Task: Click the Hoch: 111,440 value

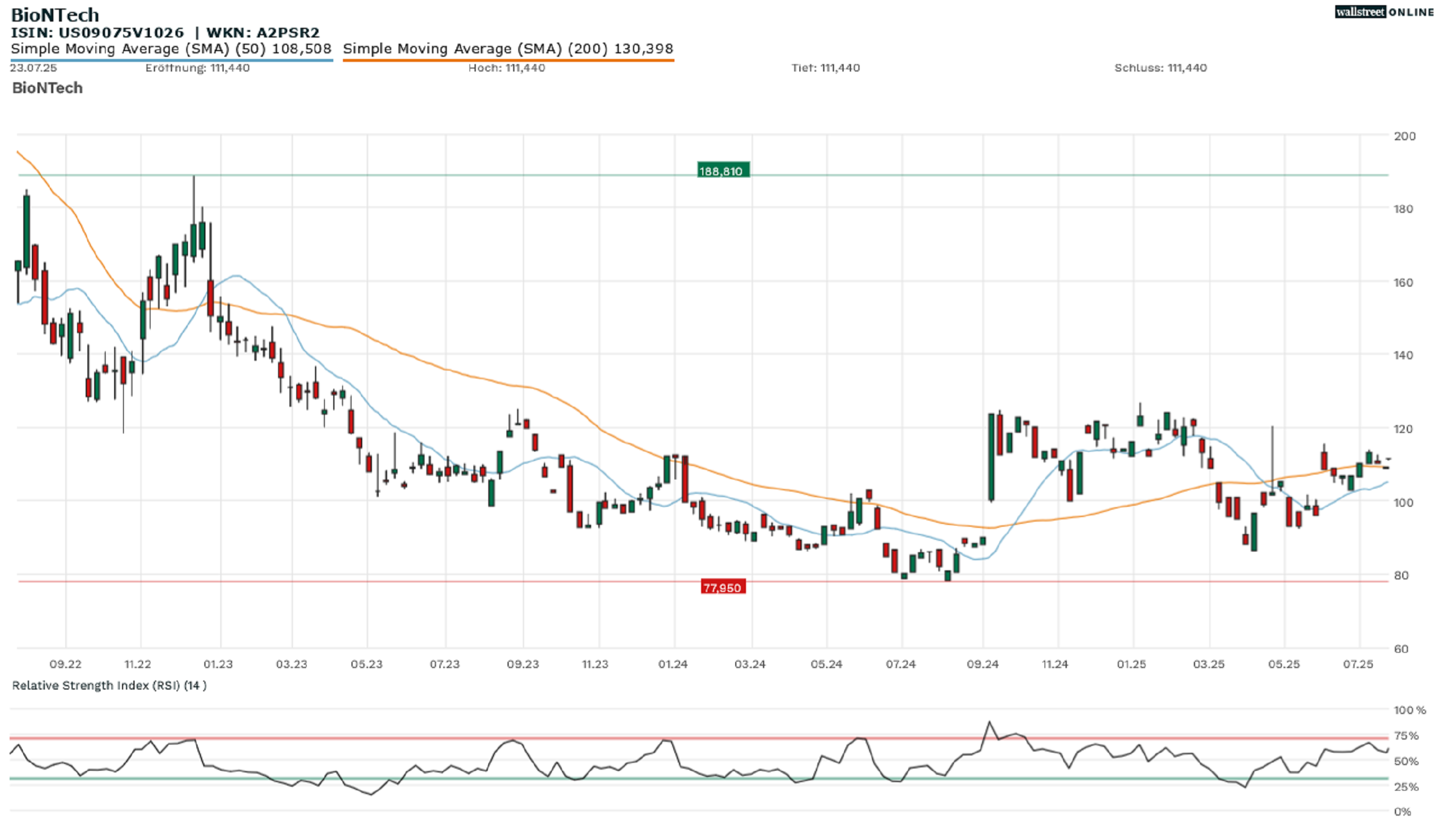Action: 506,68
